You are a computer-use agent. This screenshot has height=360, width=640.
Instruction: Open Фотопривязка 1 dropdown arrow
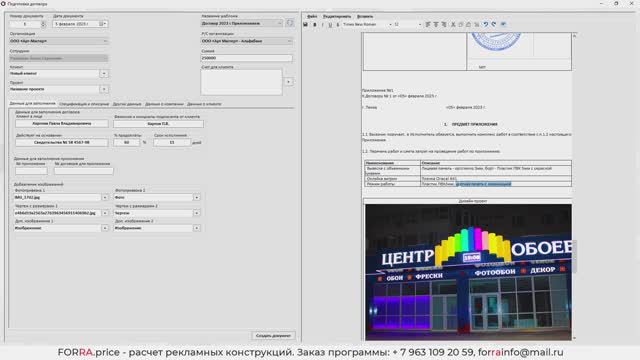(105, 198)
